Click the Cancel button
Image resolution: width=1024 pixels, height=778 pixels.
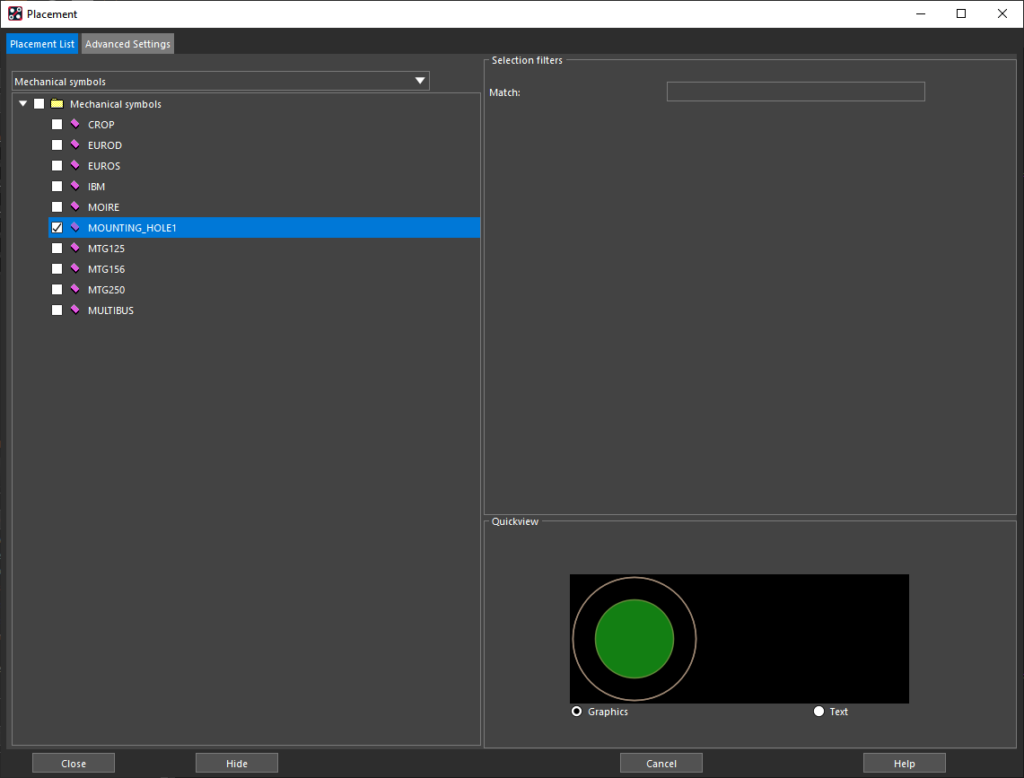(661, 763)
